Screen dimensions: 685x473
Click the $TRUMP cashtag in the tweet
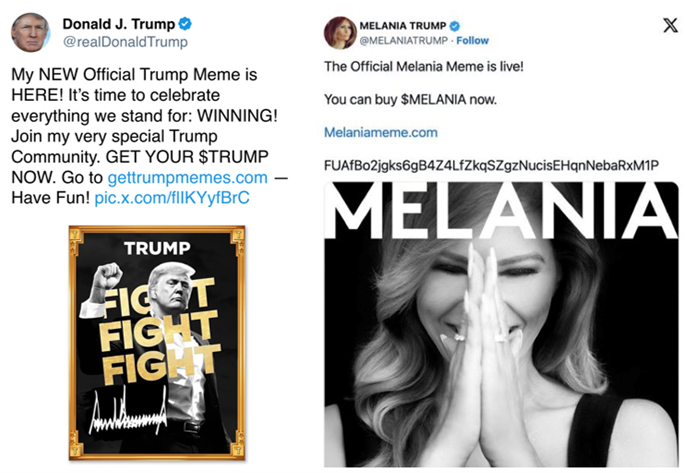[233, 157]
